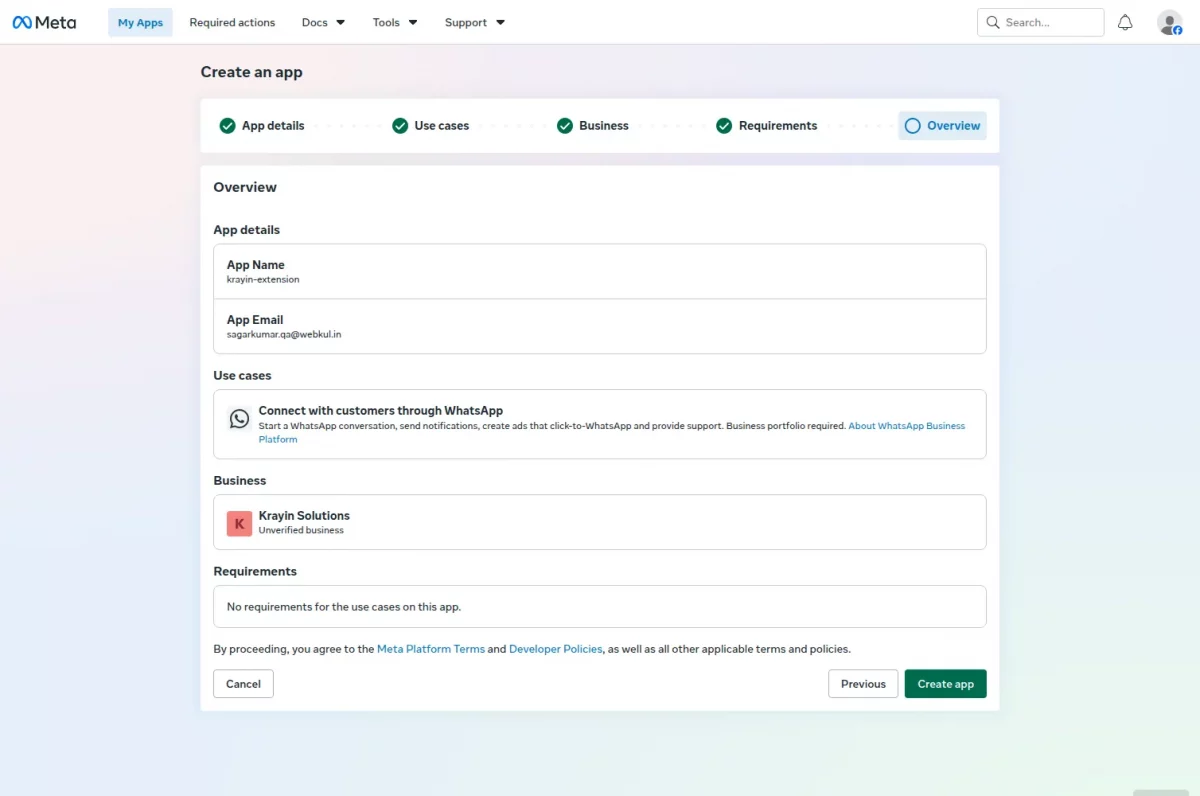Viewport: 1200px width, 796px height.
Task: Click the Meta logo
Action: coord(44,22)
